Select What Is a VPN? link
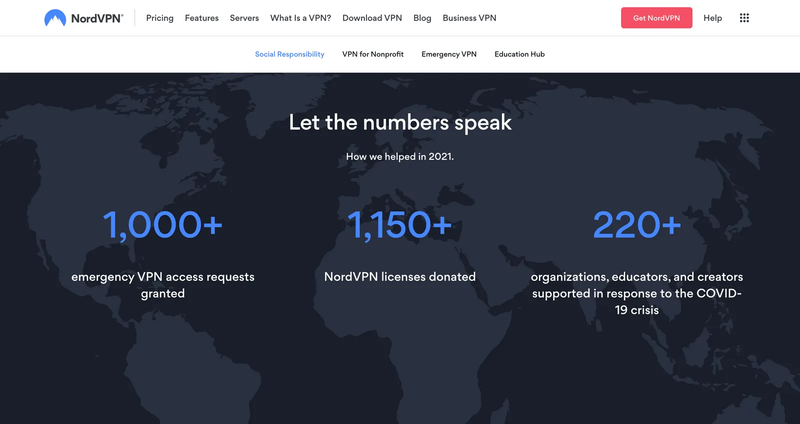Viewport: 800px width, 424px height. point(301,18)
